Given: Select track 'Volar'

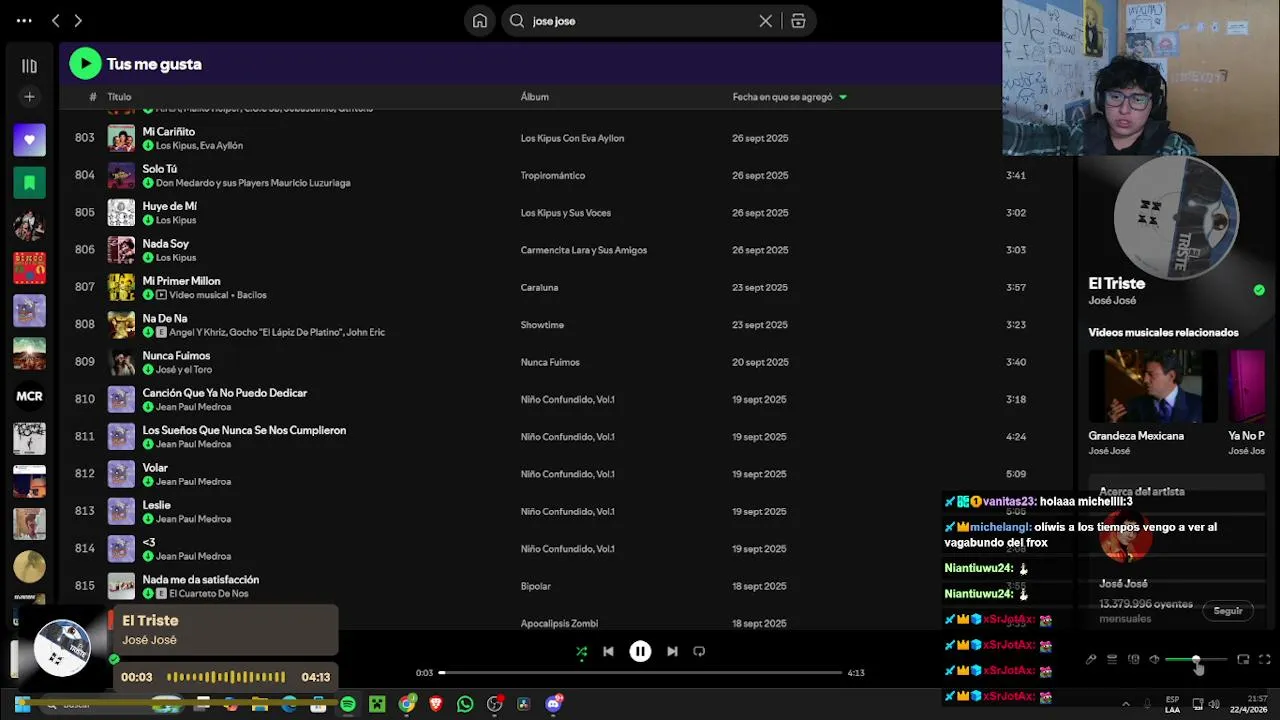Looking at the screenshot, I should [155, 468].
